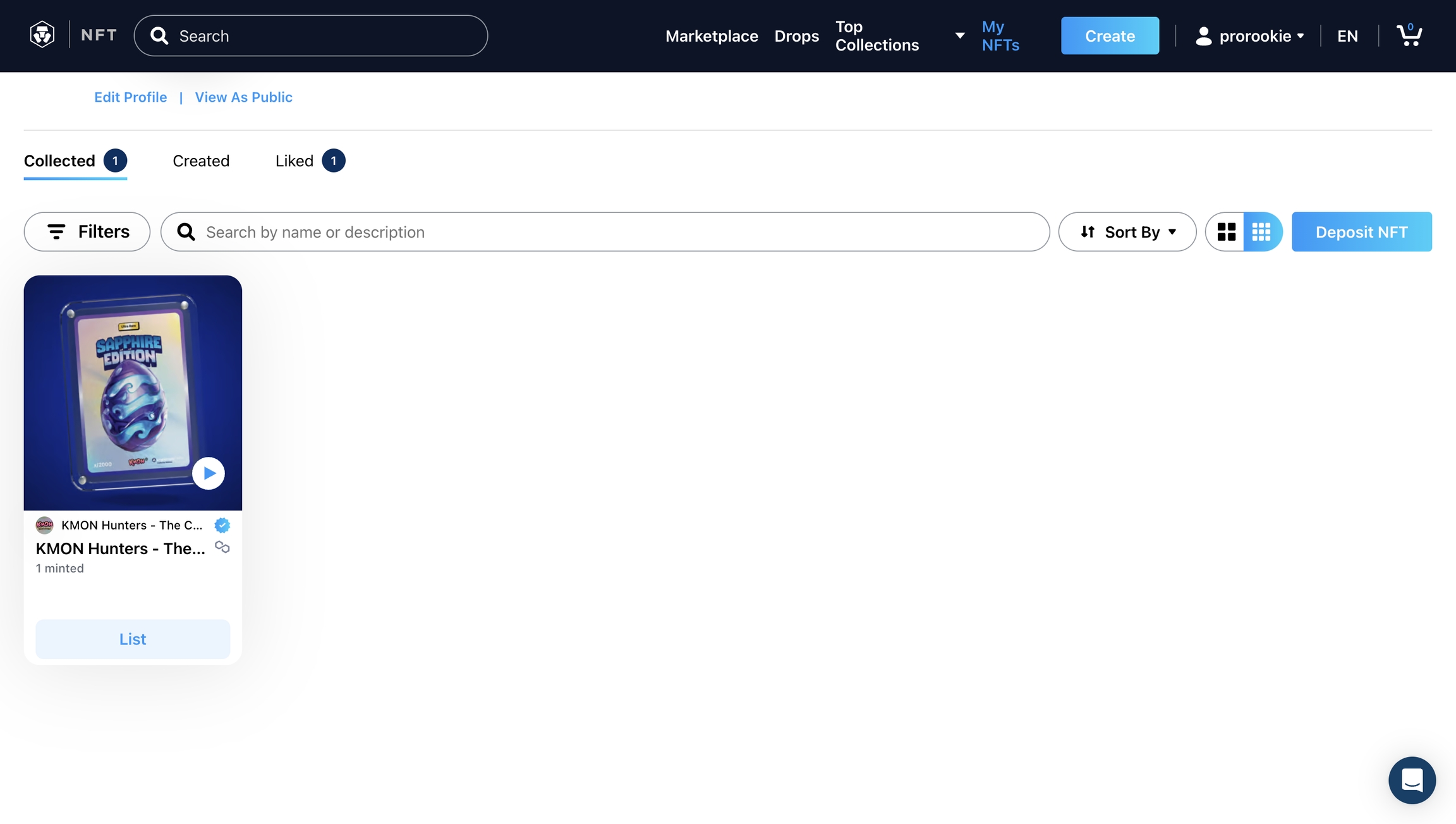Click the prorookie user profile icon

click(1203, 36)
